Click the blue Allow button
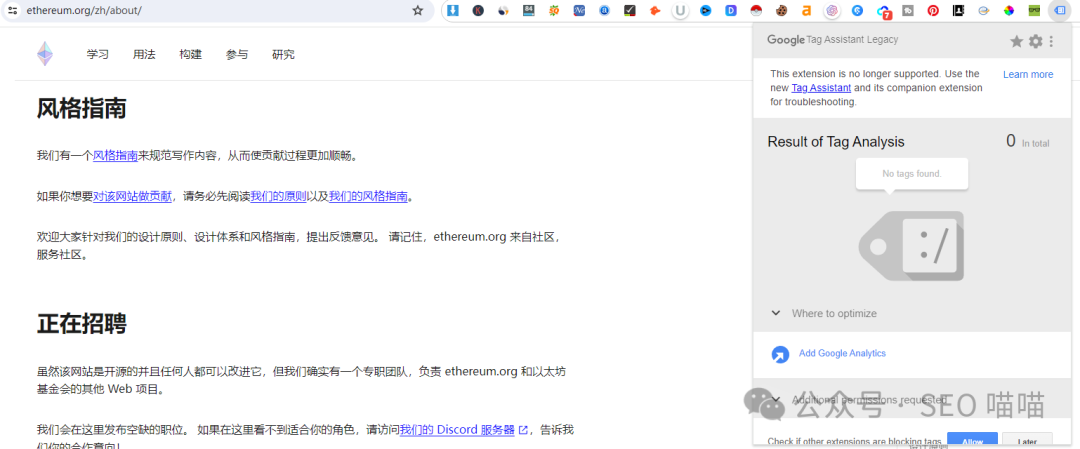This screenshot has width=1080, height=449. 972,441
